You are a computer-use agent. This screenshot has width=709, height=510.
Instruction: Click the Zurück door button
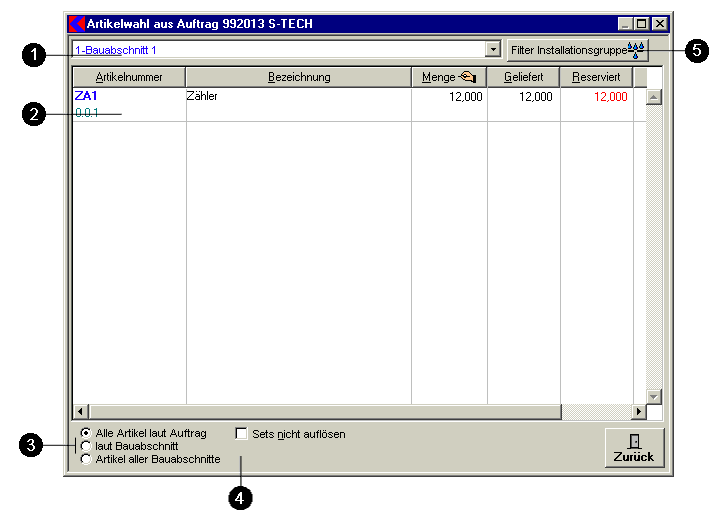coord(634,447)
